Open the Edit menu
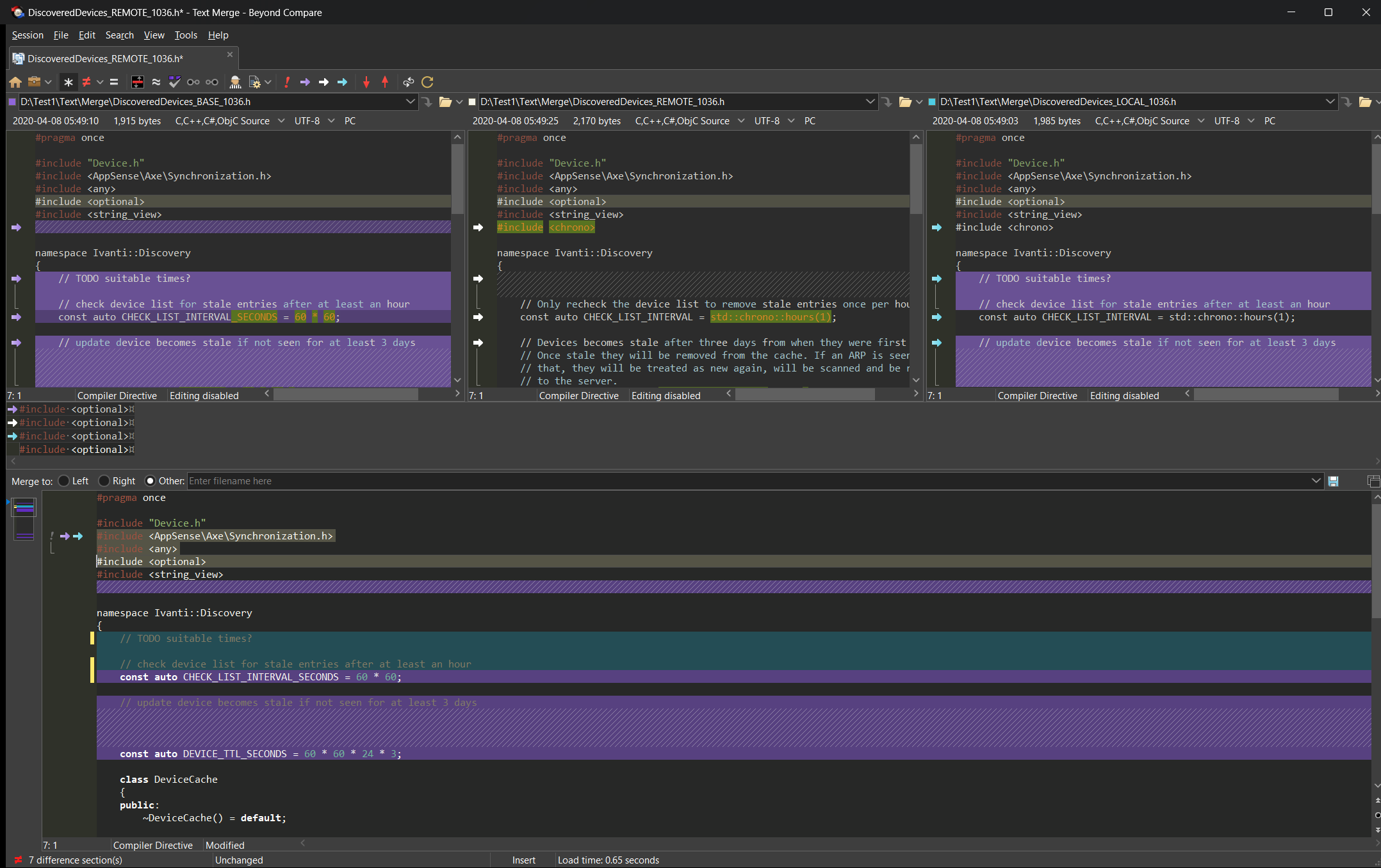The height and width of the screenshot is (868, 1381). (87, 35)
